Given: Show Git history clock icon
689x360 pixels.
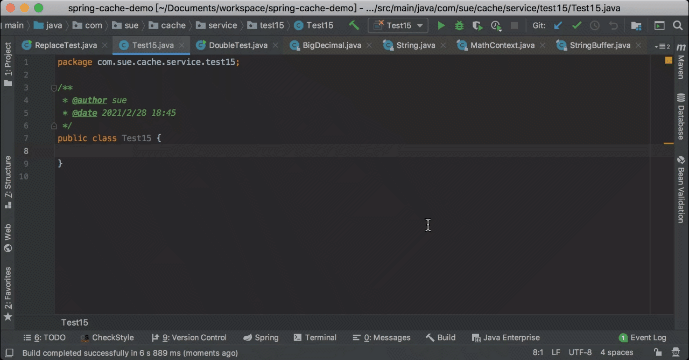Looking at the screenshot, I should pyautogui.click(x=595, y=26).
